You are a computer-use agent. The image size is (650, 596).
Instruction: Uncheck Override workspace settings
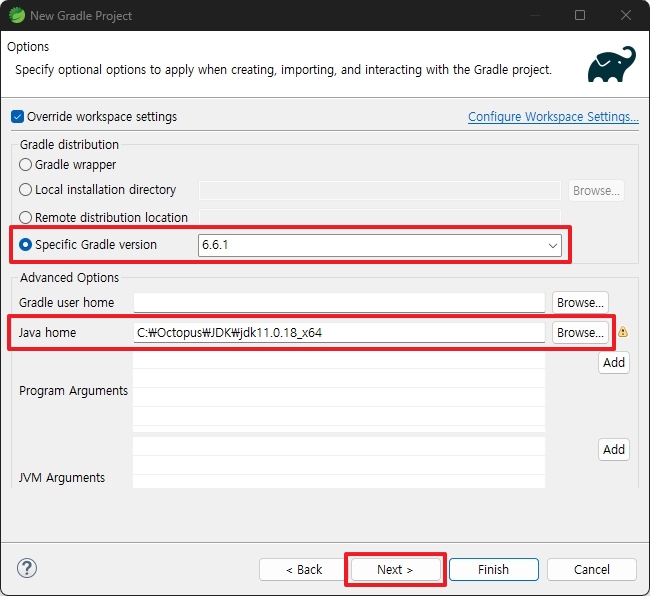click(17, 117)
